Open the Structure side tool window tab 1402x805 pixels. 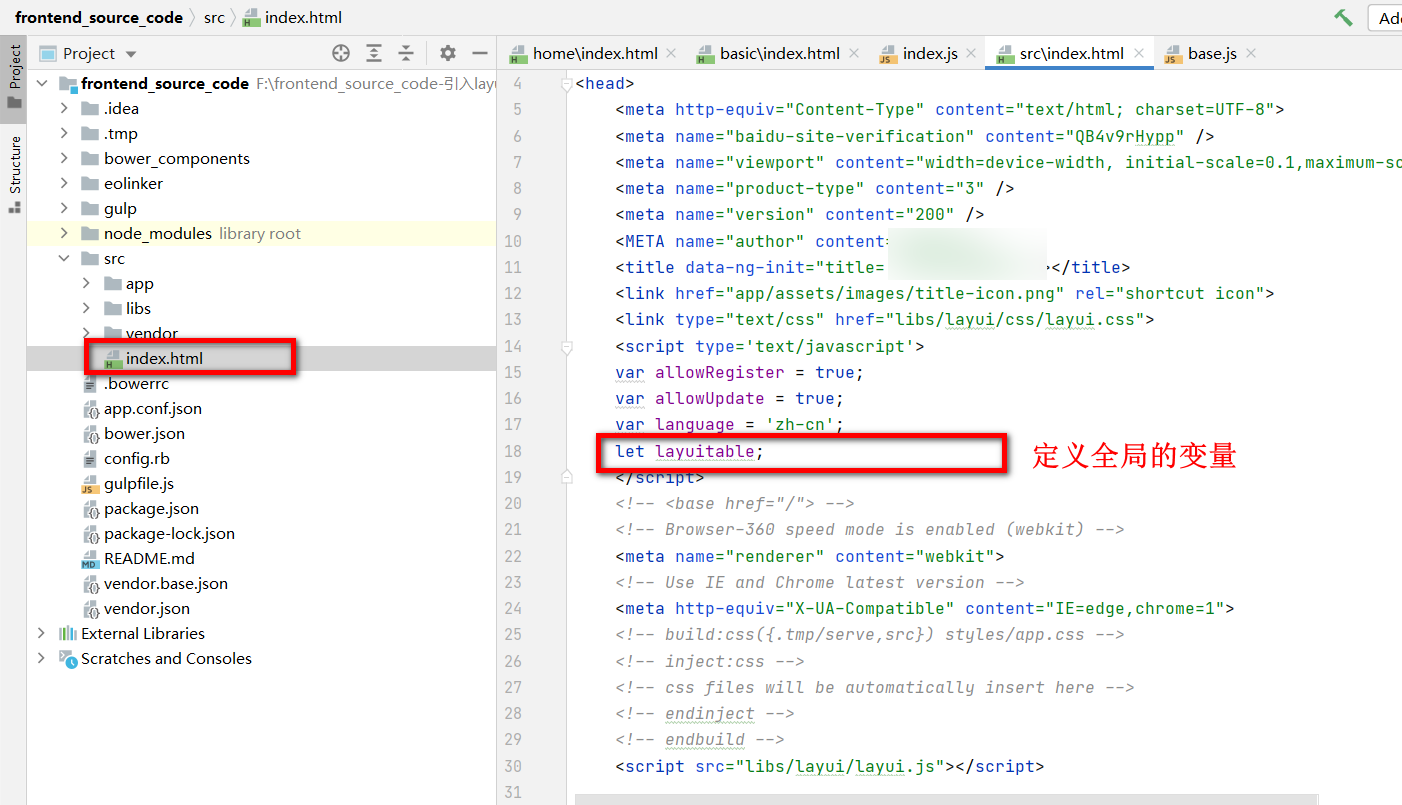click(14, 173)
